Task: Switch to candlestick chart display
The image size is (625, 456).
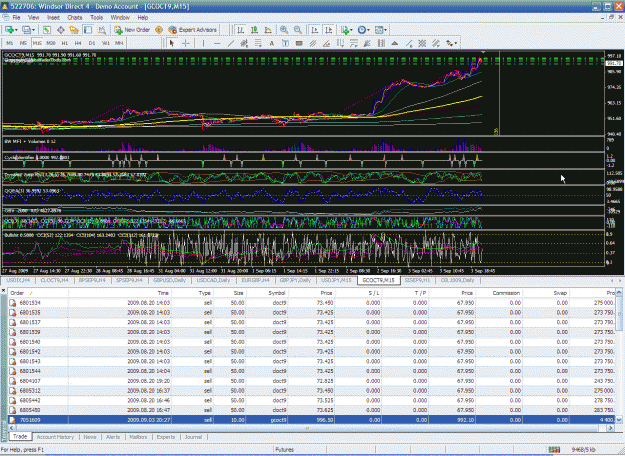Action: pyautogui.click(x=254, y=30)
